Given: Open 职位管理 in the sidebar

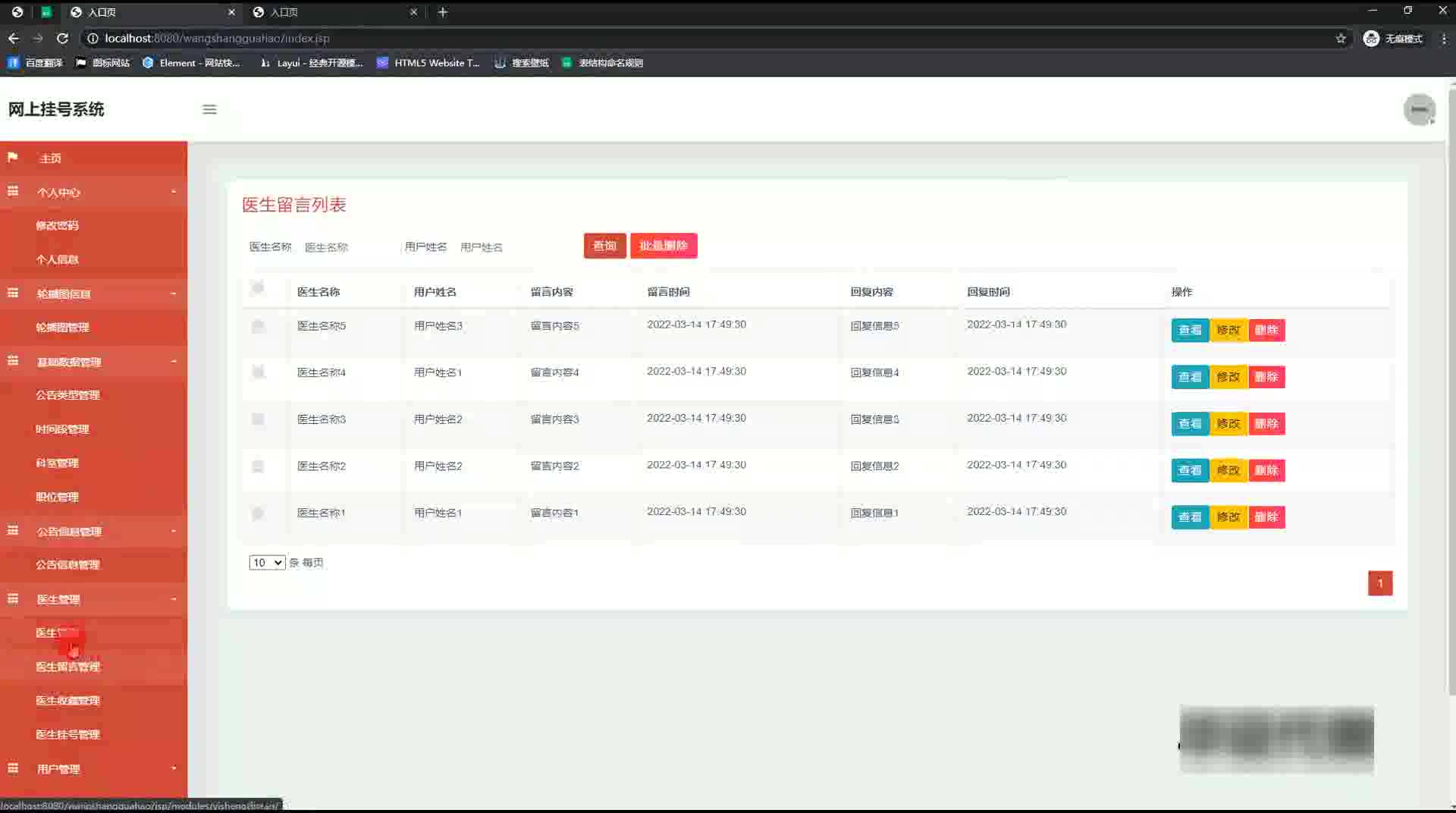Looking at the screenshot, I should pyautogui.click(x=57, y=497).
